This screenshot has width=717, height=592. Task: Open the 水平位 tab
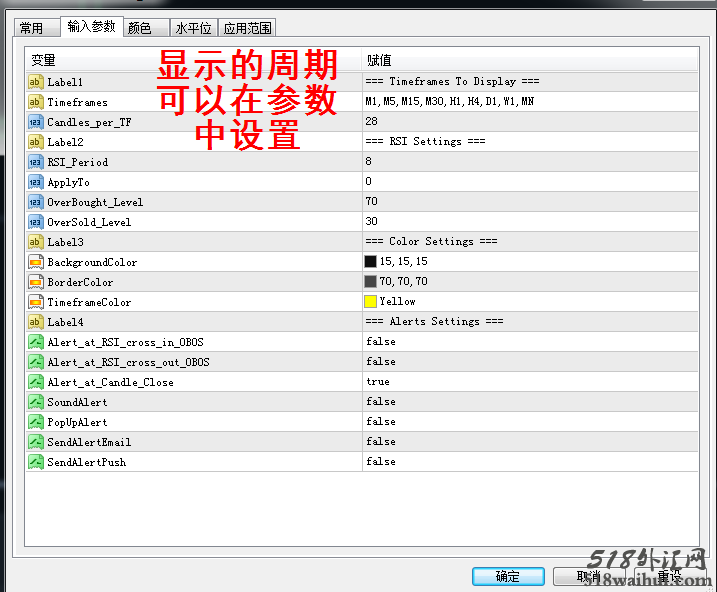coord(194,28)
